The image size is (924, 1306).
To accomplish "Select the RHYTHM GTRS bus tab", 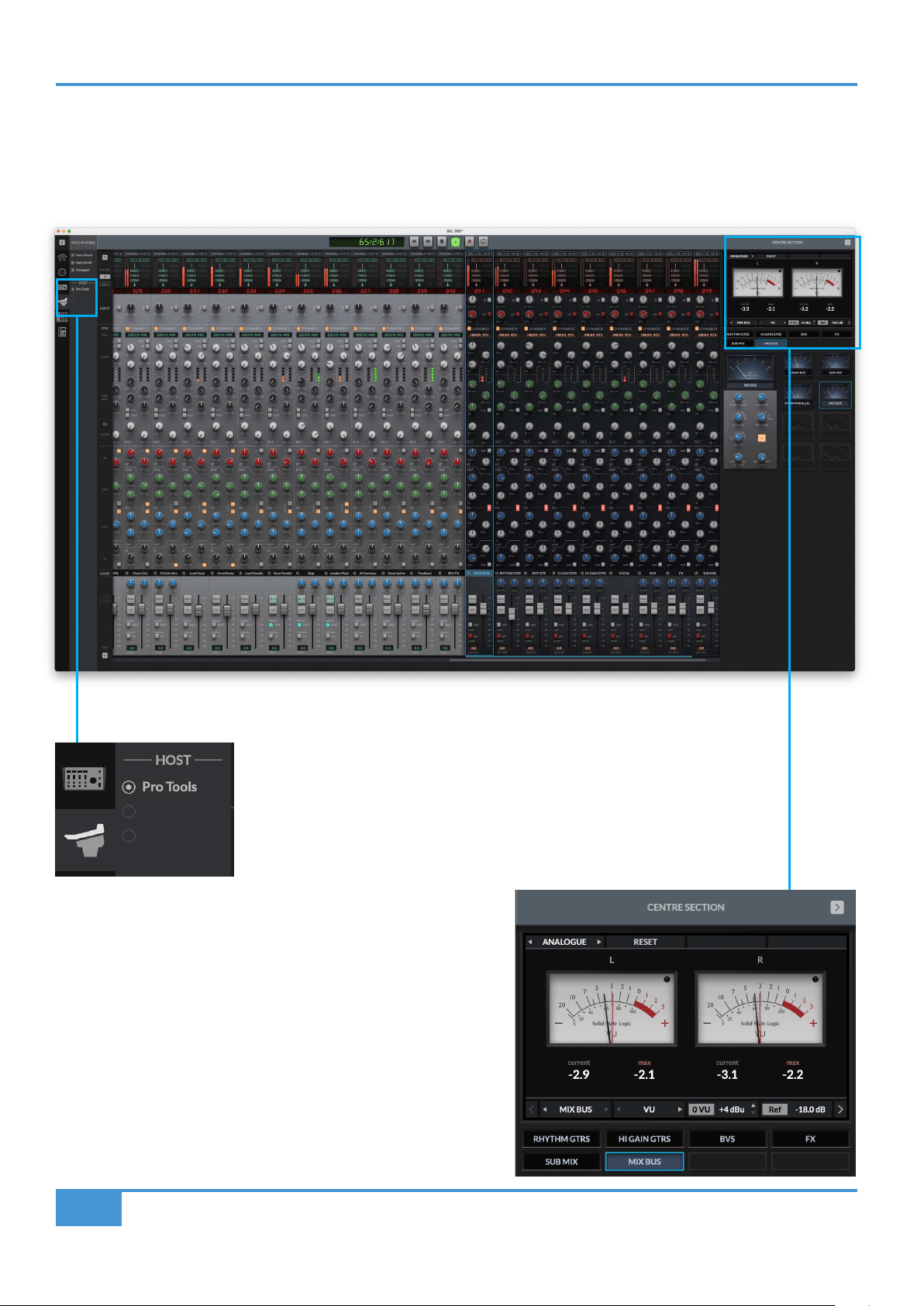I will [561, 1139].
